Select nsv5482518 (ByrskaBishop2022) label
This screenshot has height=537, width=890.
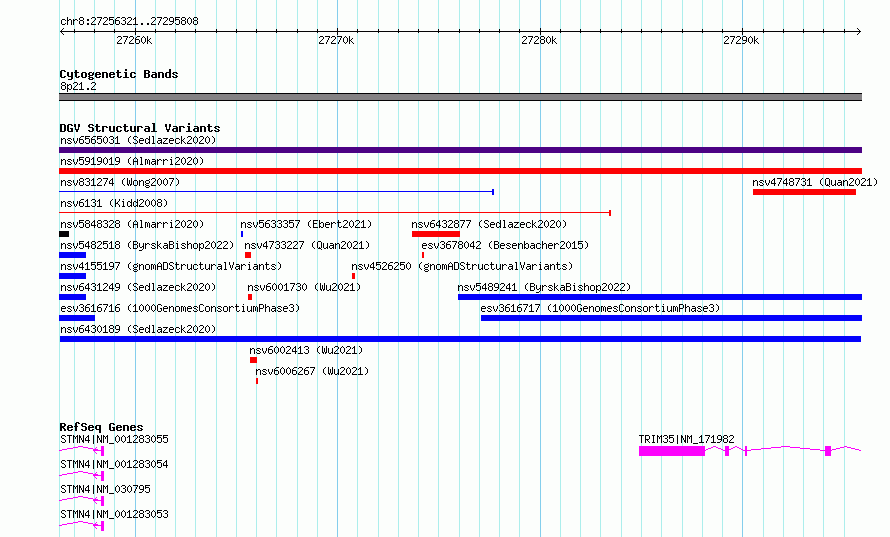(147, 245)
